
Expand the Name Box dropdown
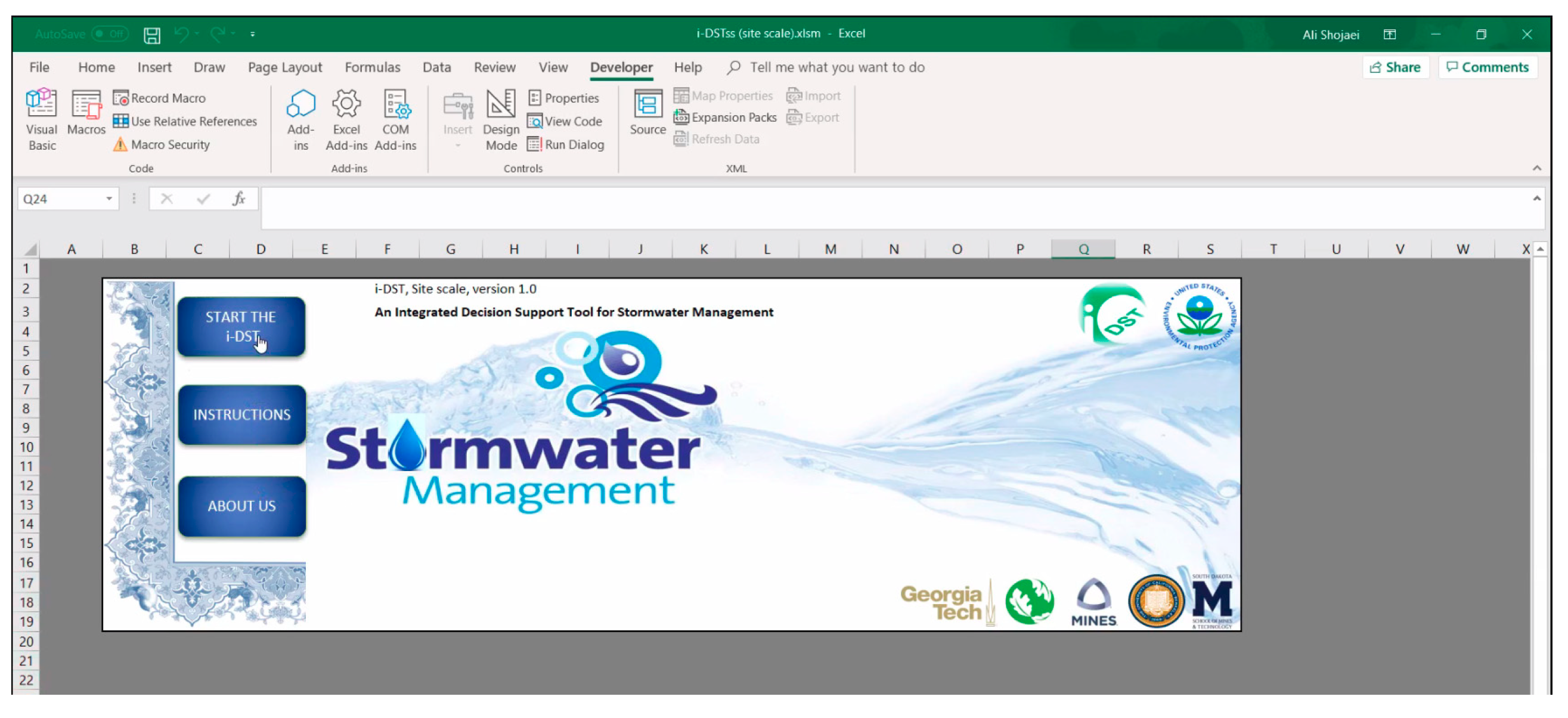coord(109,199)
